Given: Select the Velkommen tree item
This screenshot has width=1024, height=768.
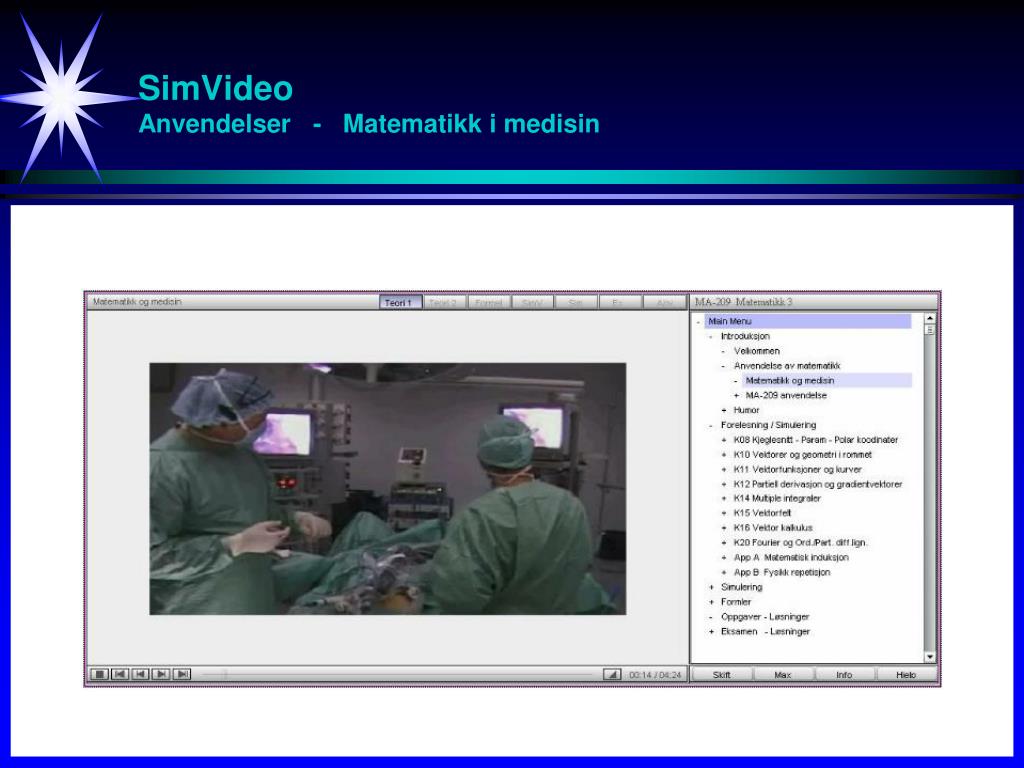Looking at the screenshot, I should coord(756,351).
